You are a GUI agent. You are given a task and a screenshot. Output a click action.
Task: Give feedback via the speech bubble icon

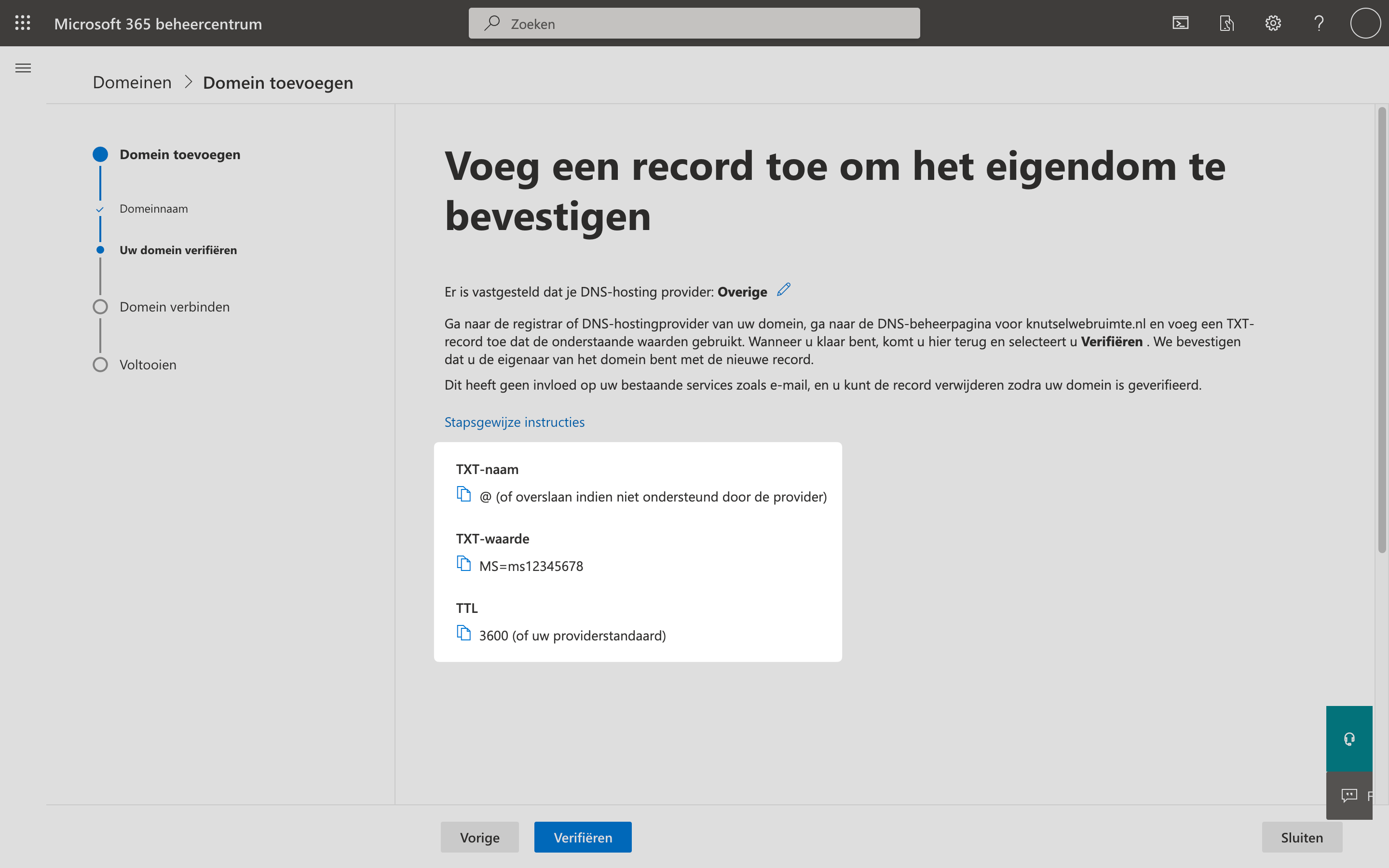[1349, 795]
